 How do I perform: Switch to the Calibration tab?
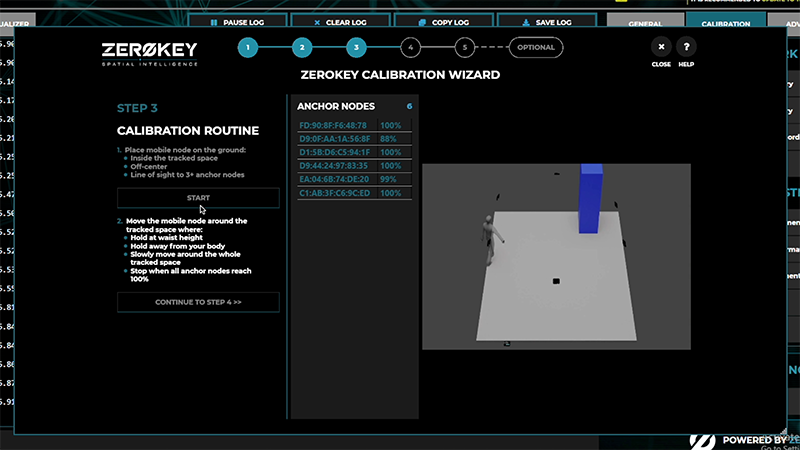point(725,23)
